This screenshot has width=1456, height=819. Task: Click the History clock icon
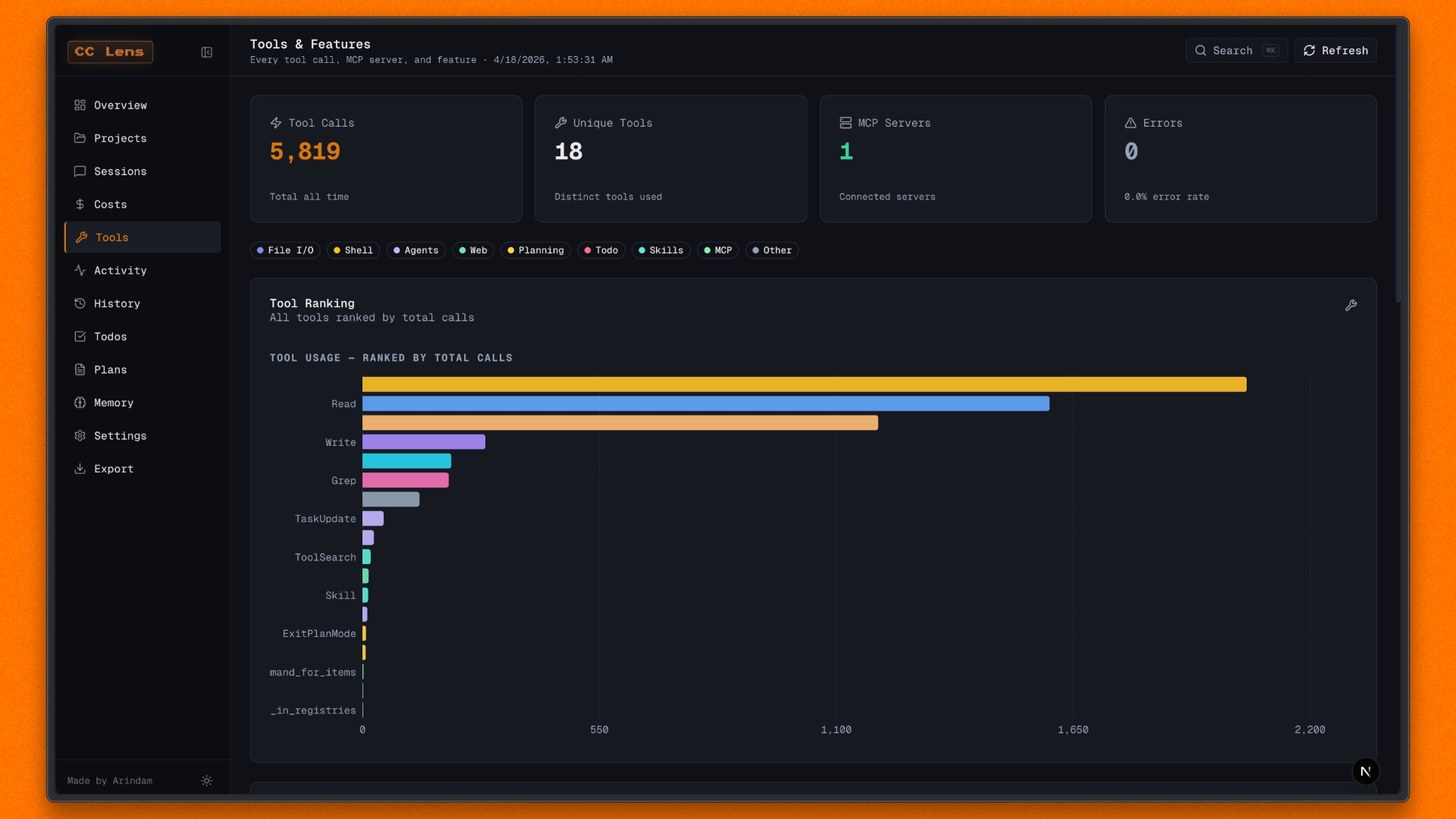80,303
